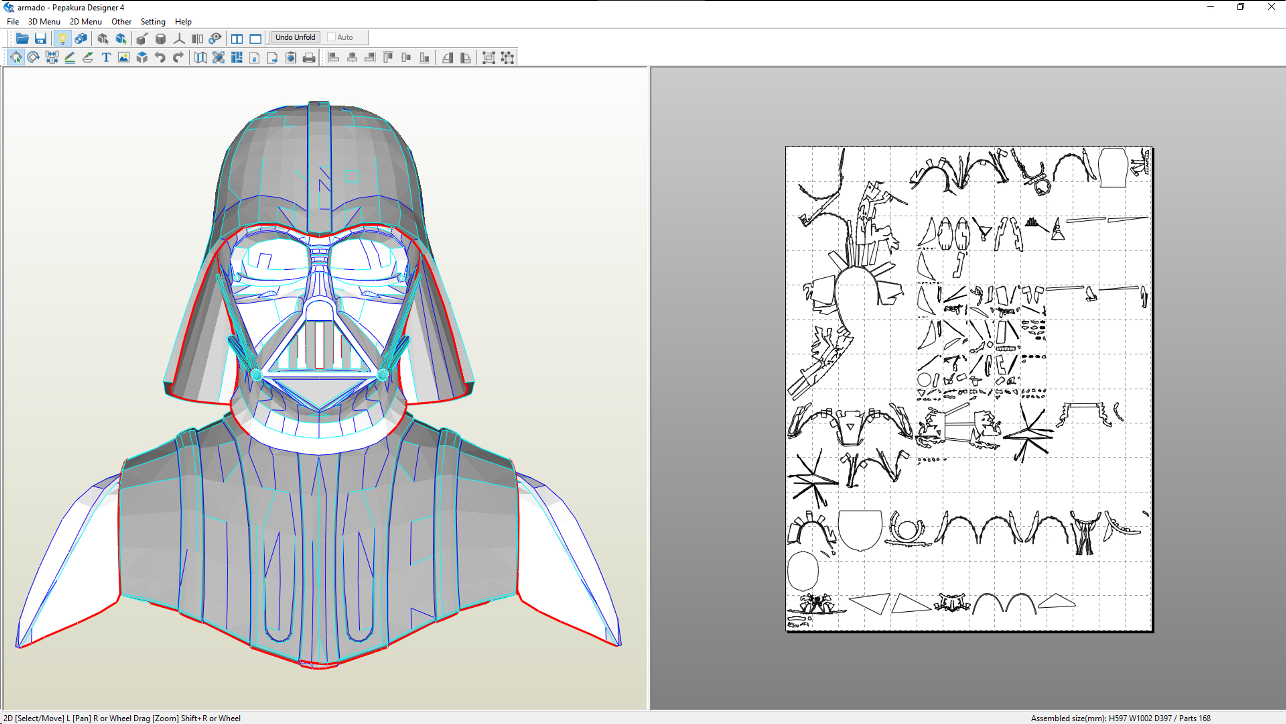Switch to split two-pane window layout
The width and height of the screenshot is (1286, 724).
(237, 38)
